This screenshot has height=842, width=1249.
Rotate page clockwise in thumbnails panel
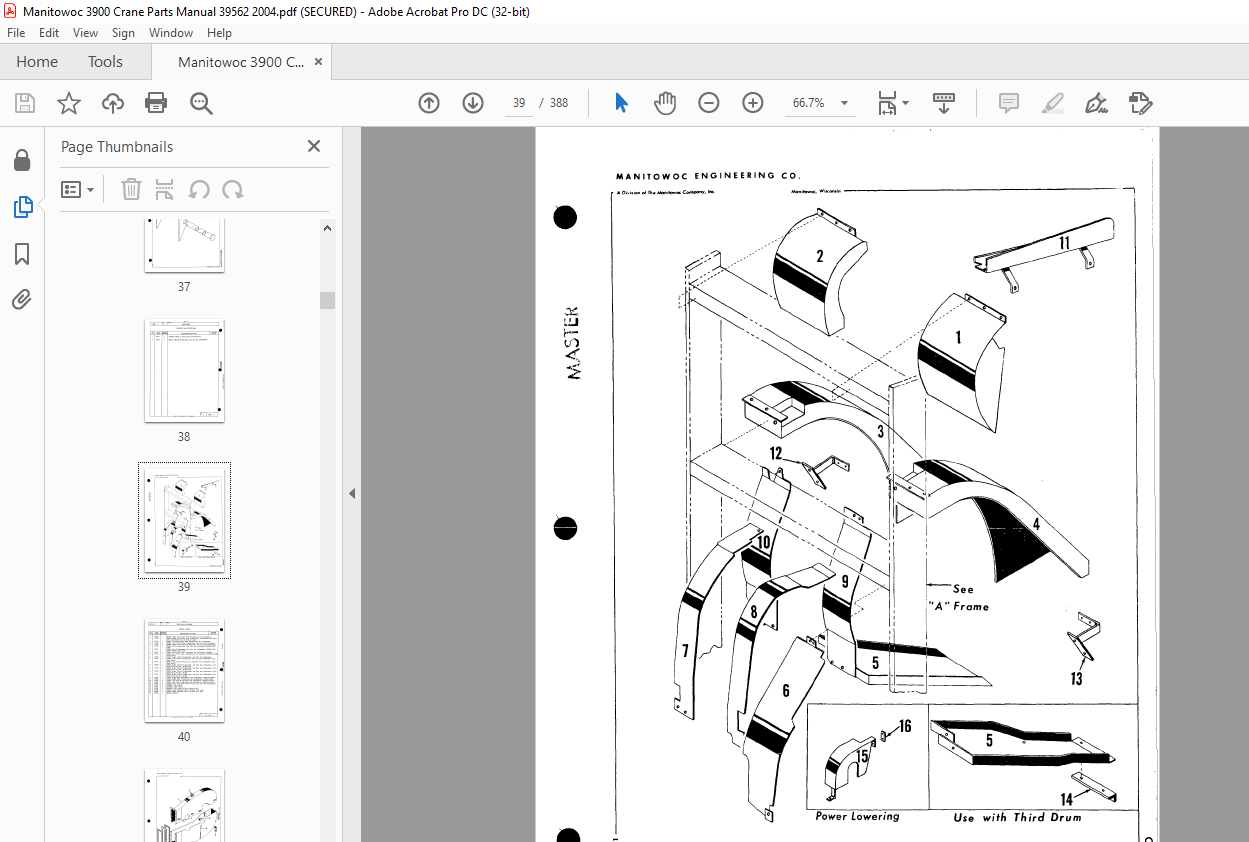[x=233, y=189]
